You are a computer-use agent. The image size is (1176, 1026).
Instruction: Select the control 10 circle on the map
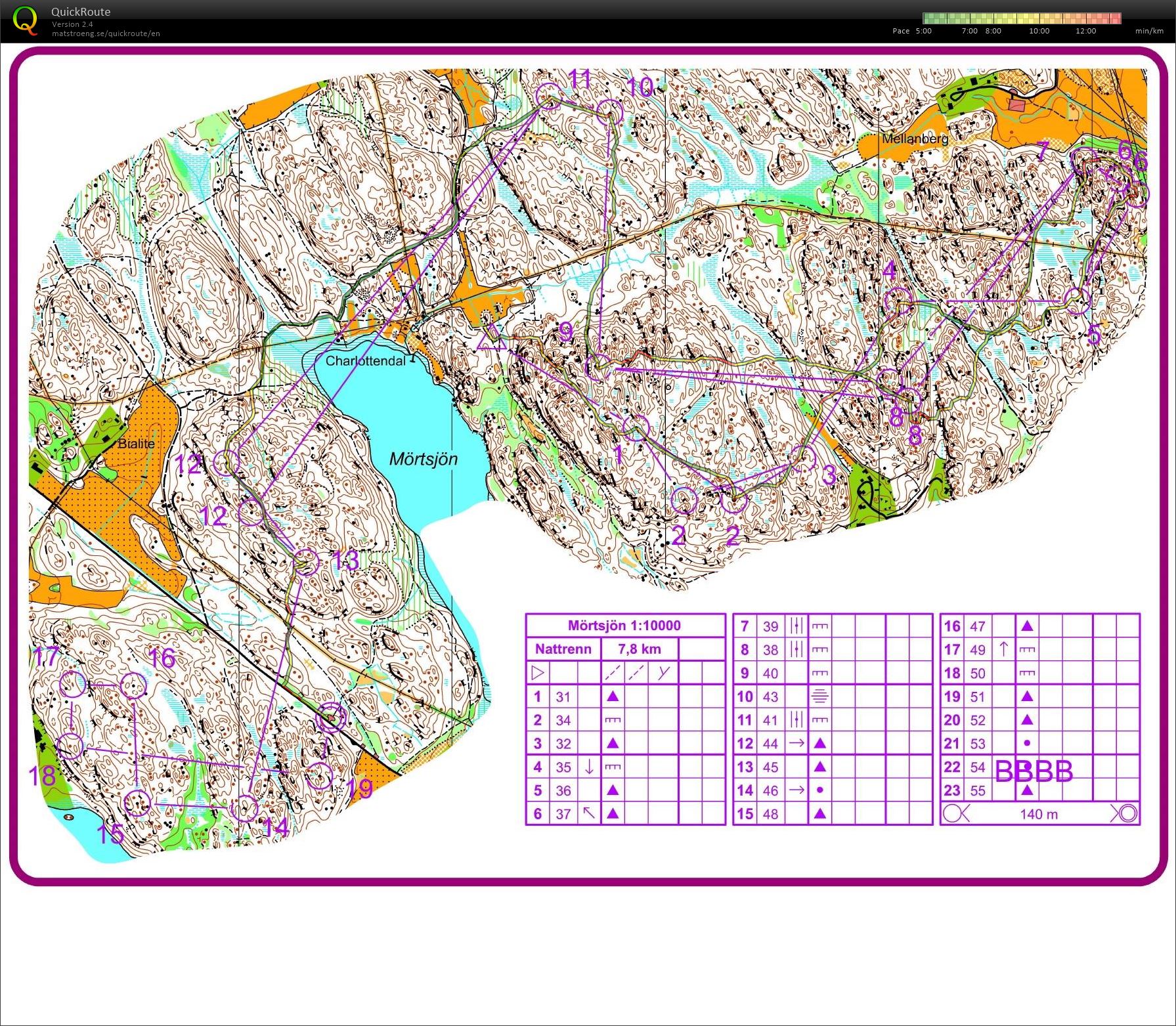click(x=611, y=112)
